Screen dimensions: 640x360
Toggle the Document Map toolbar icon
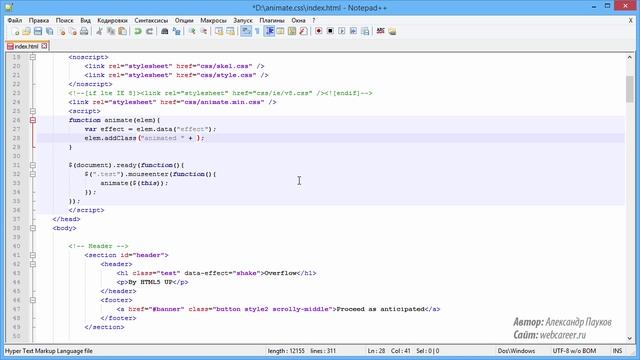(x=292, y=31)
